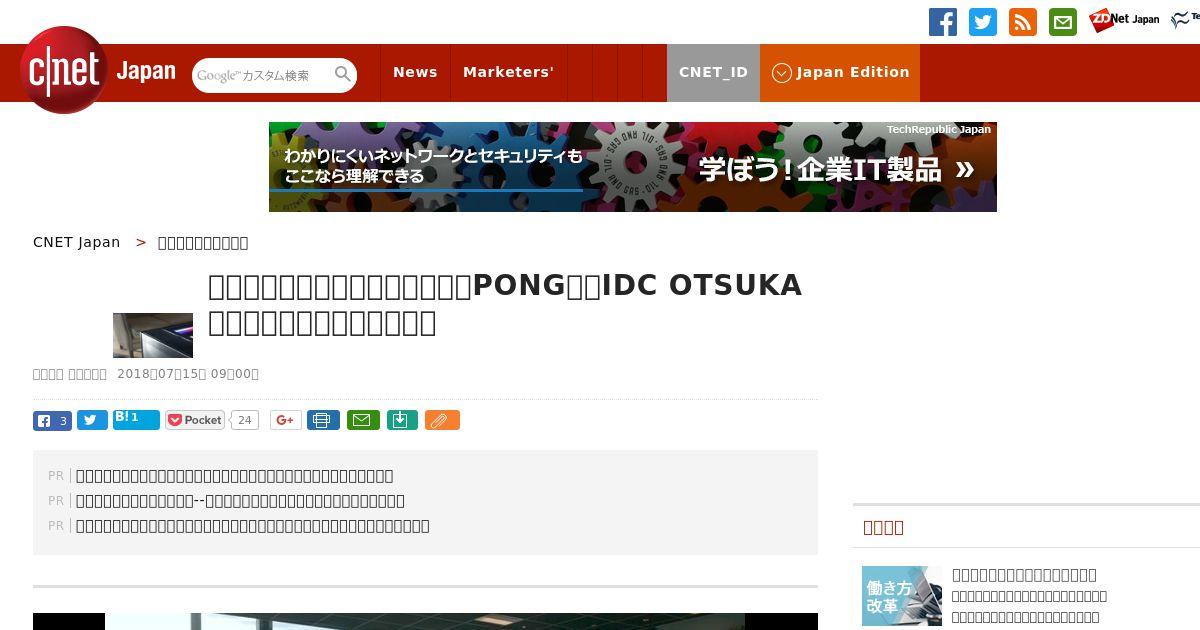Go to home via the CNET Japan logo

(97, 71)
